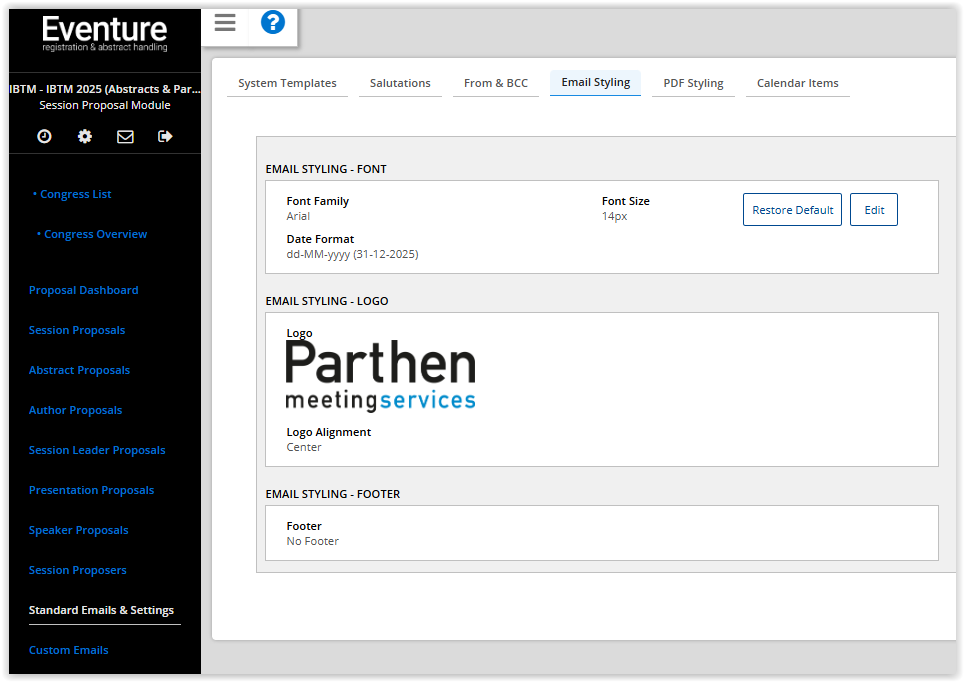Go to Calendar Items tab

pyautogui.click(x=797, y=83)
